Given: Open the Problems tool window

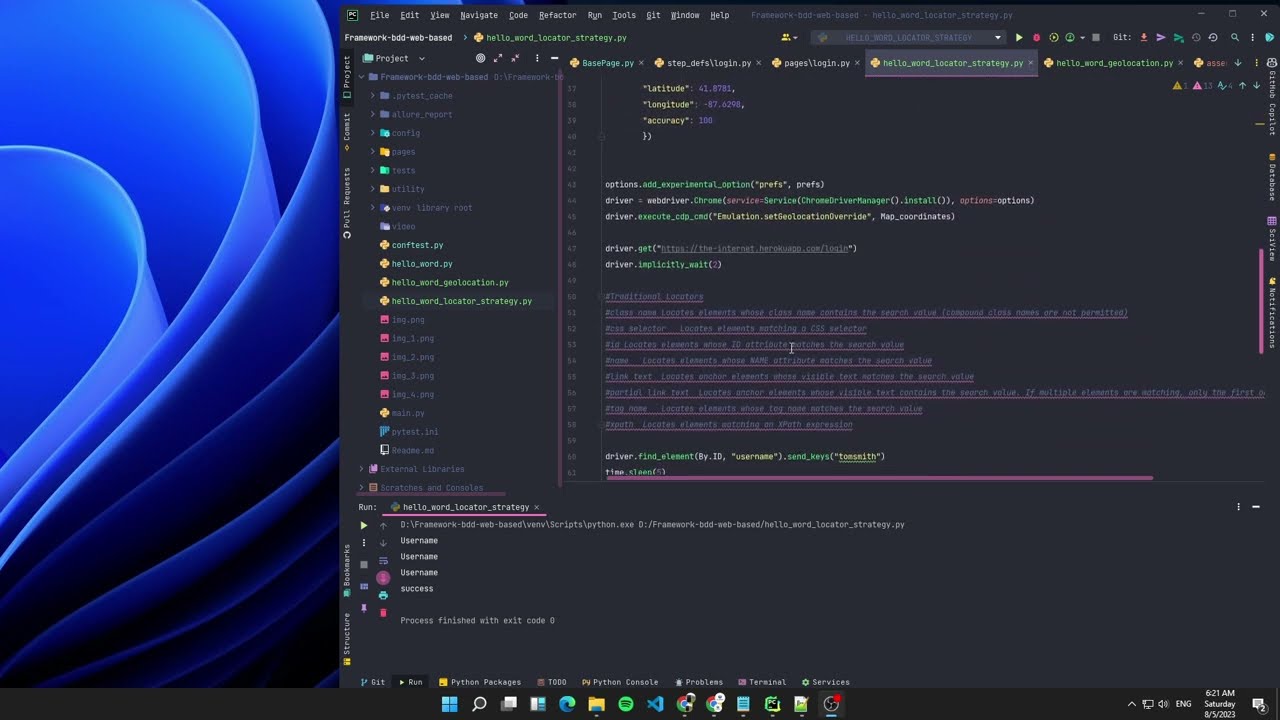Looking at the screenshot, I should (x=698, y=682).
